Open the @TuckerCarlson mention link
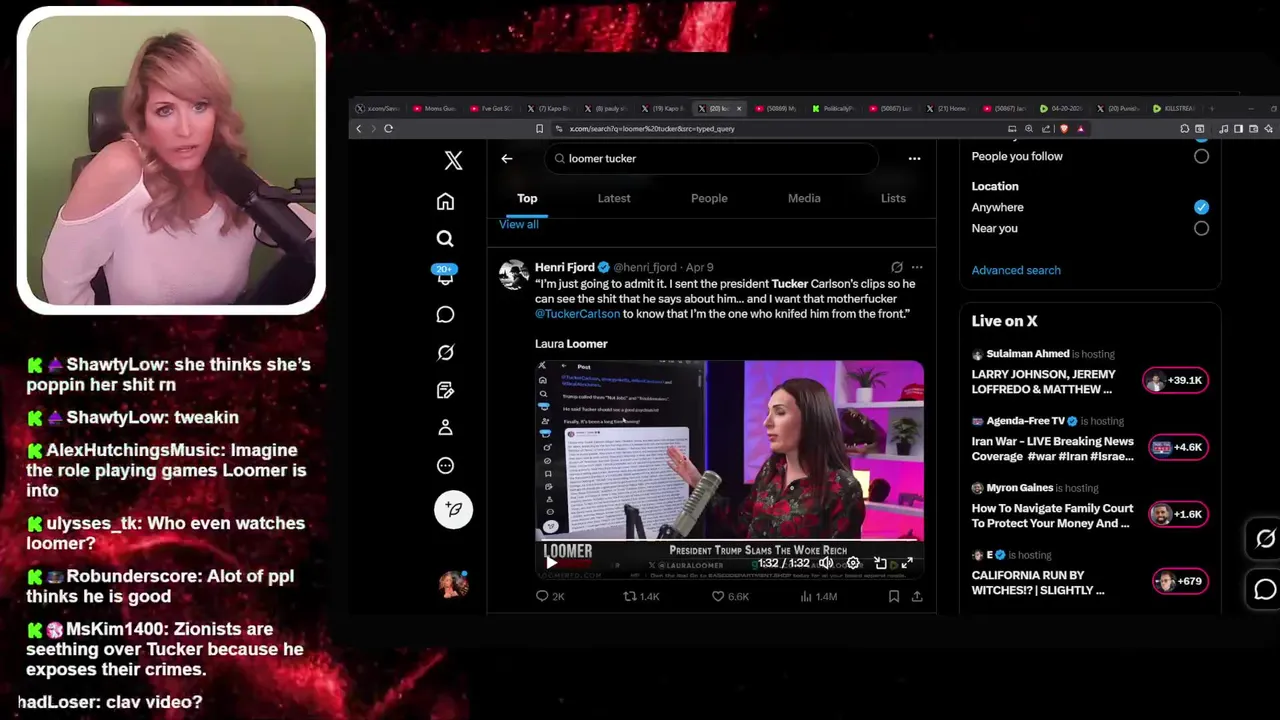Image resolution: width=1280 pixels, height=720 pixels. [x=577, y=314]
